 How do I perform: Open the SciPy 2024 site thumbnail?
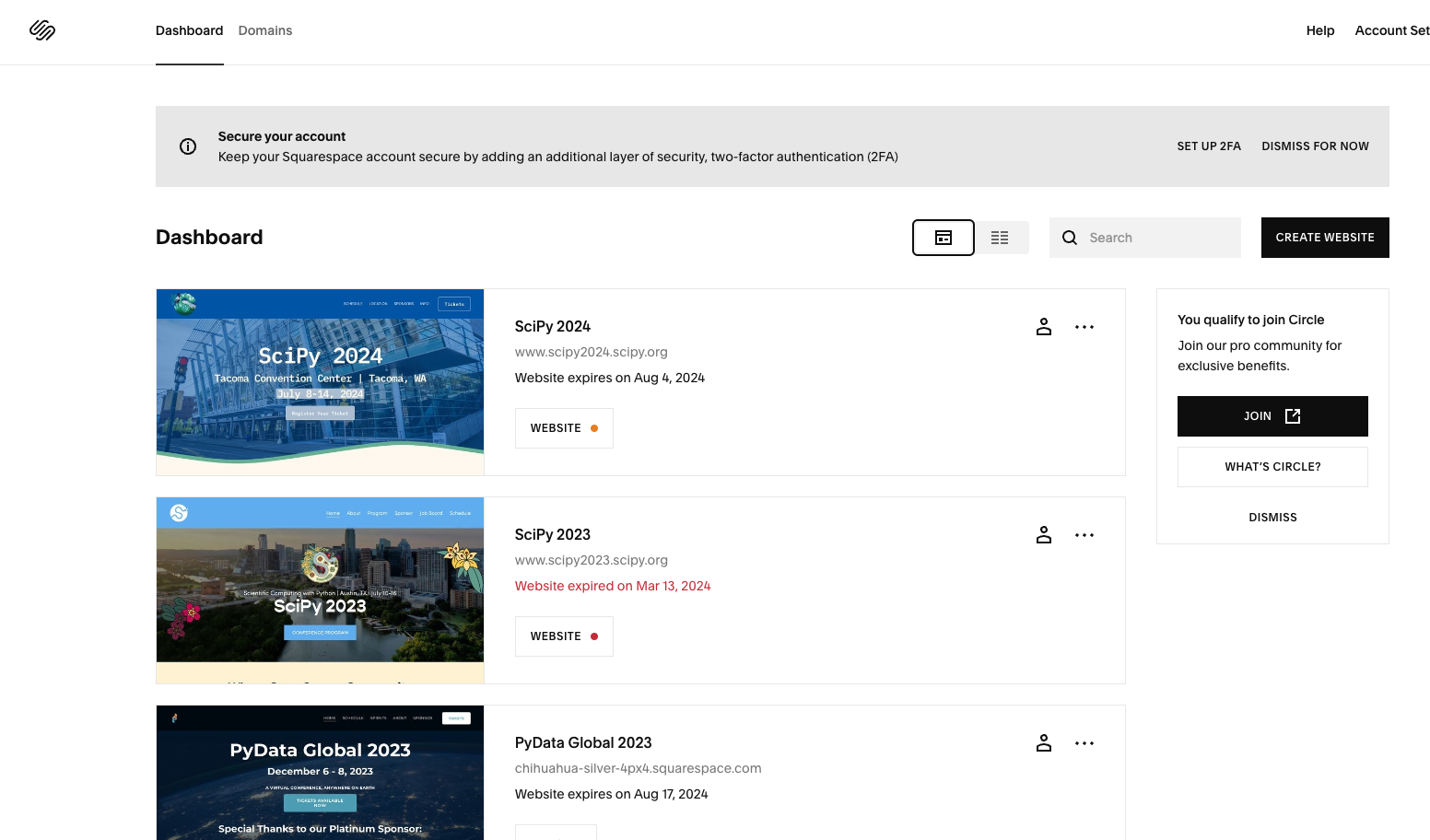click(x=320, y=382)
